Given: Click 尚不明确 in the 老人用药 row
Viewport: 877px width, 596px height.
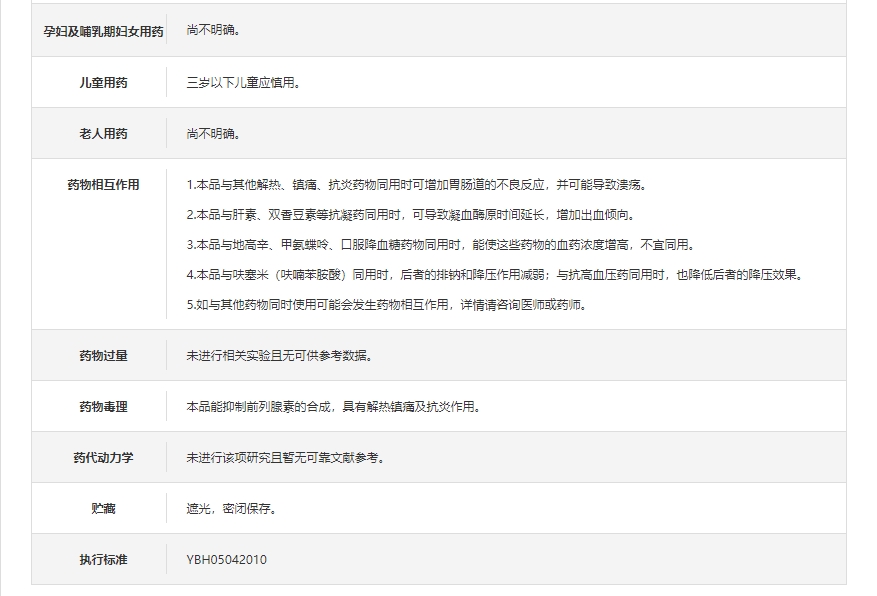Looking at the screenshot, I should click(213, 133).
